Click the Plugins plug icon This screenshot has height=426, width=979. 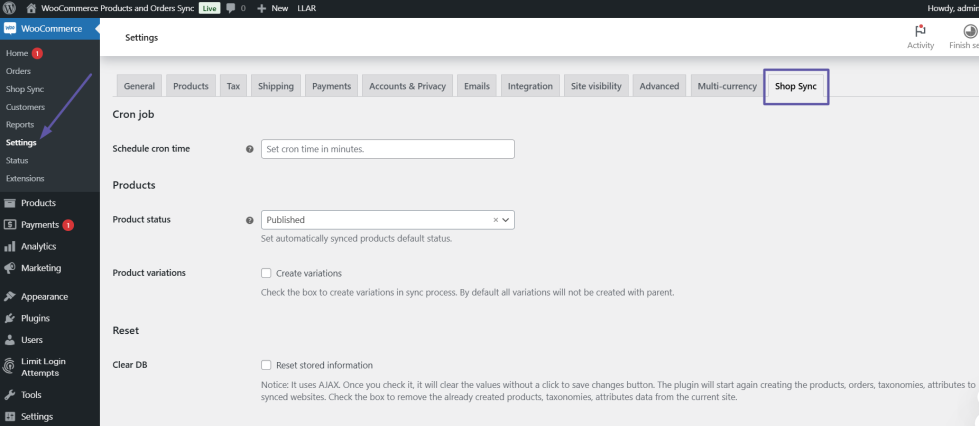(11, 319)
